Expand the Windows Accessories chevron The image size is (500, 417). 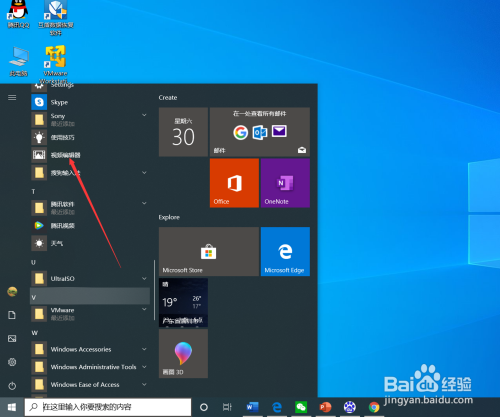pos(144,349)
